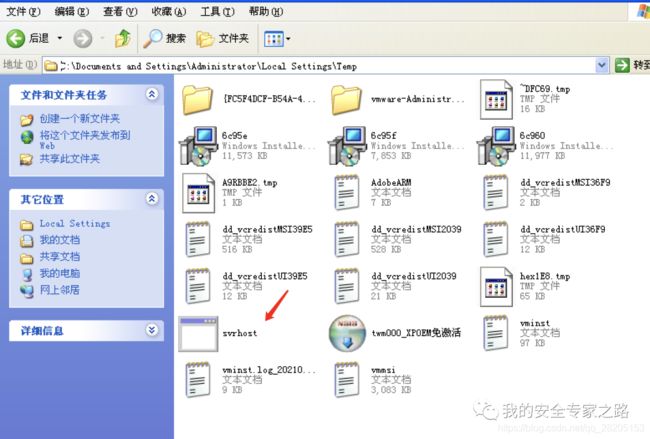Select the 6c960 Windows Installer icon

click(x=496, y=146)
